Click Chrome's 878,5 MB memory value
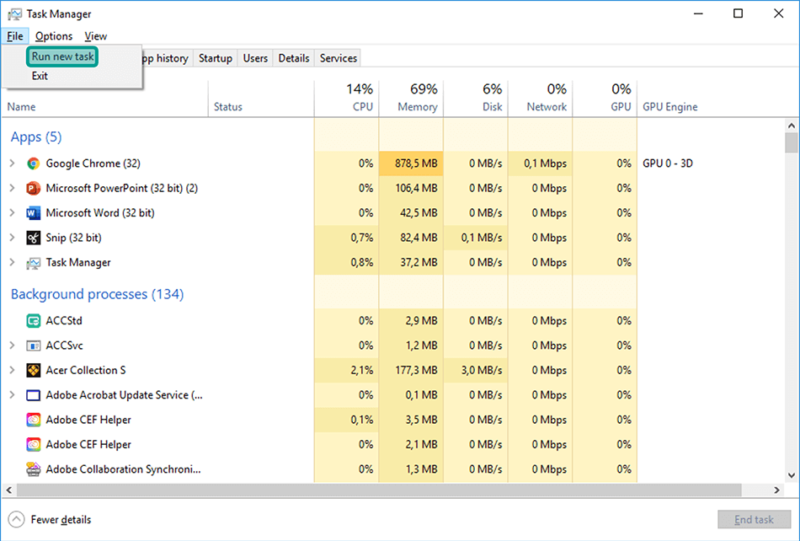 point(411,163)
